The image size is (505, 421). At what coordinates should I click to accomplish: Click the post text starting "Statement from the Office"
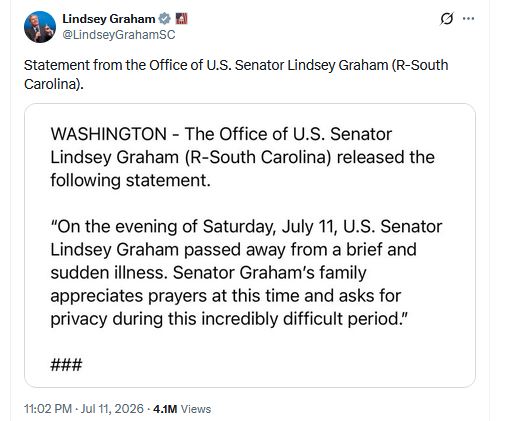(x=236, y=74)
